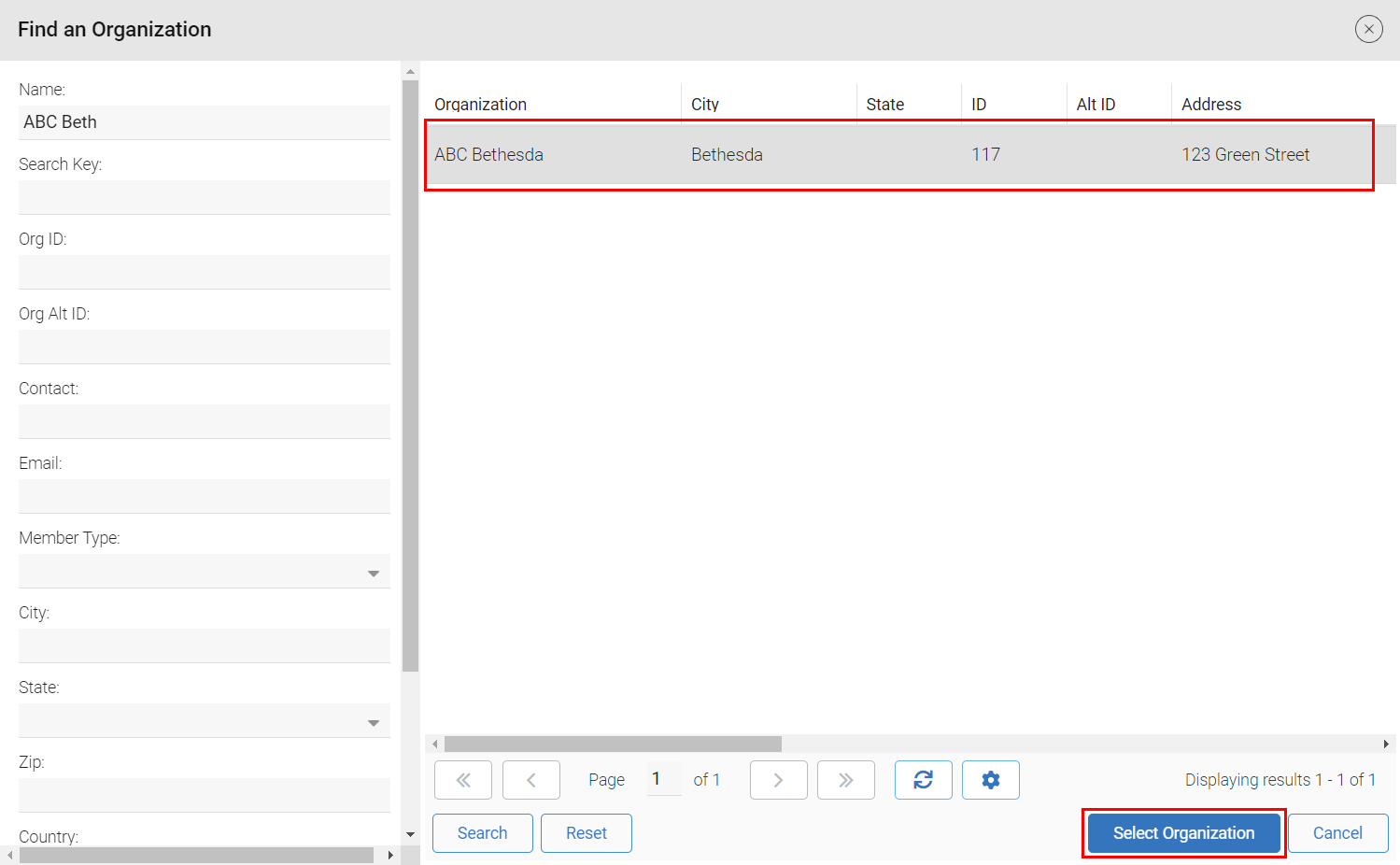Close the Find an Organization dialog
Image resolution: width=1400 pixels, height=865 pixels.
(1368, 29)
